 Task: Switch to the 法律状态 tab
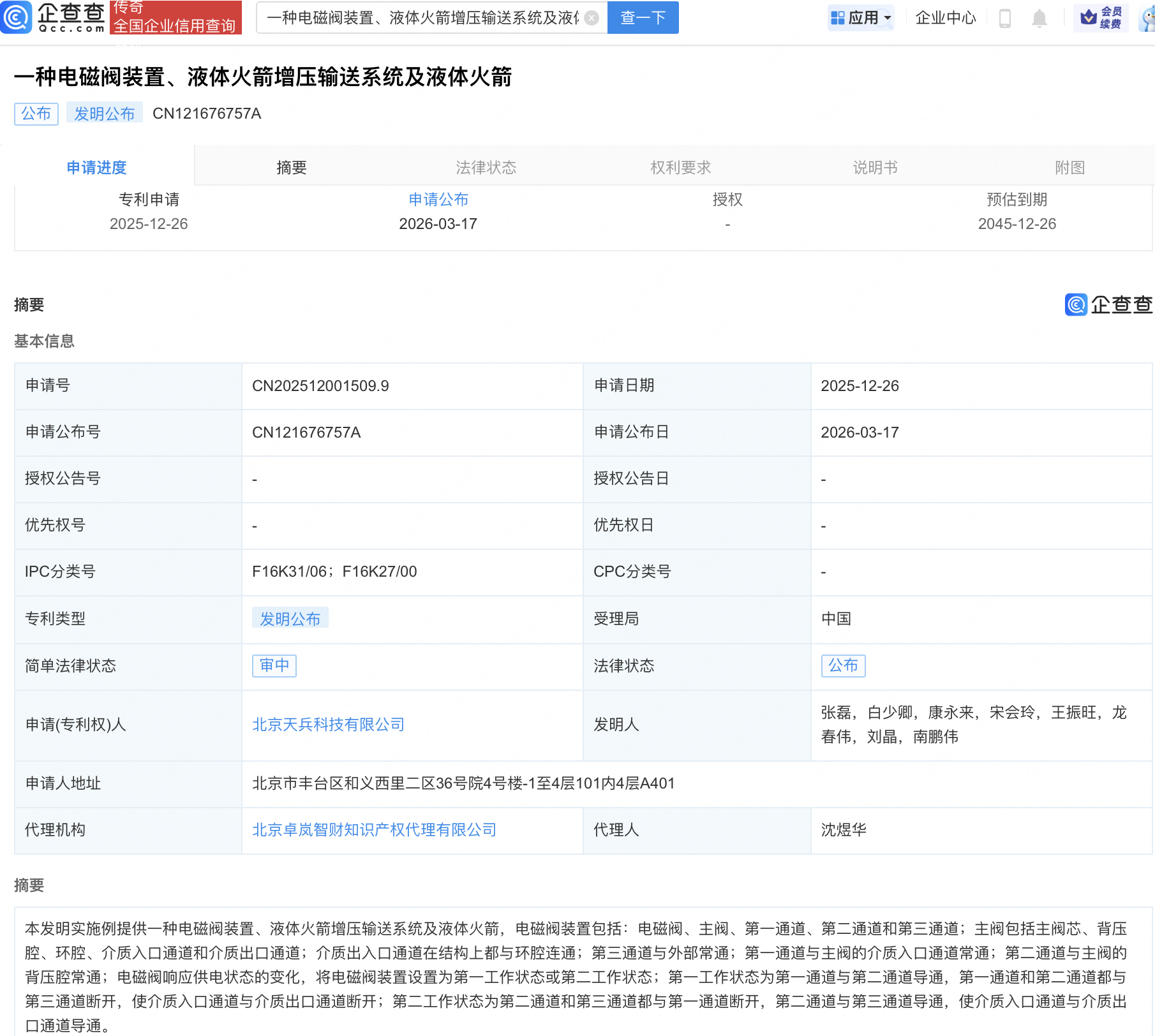(486, 167)
